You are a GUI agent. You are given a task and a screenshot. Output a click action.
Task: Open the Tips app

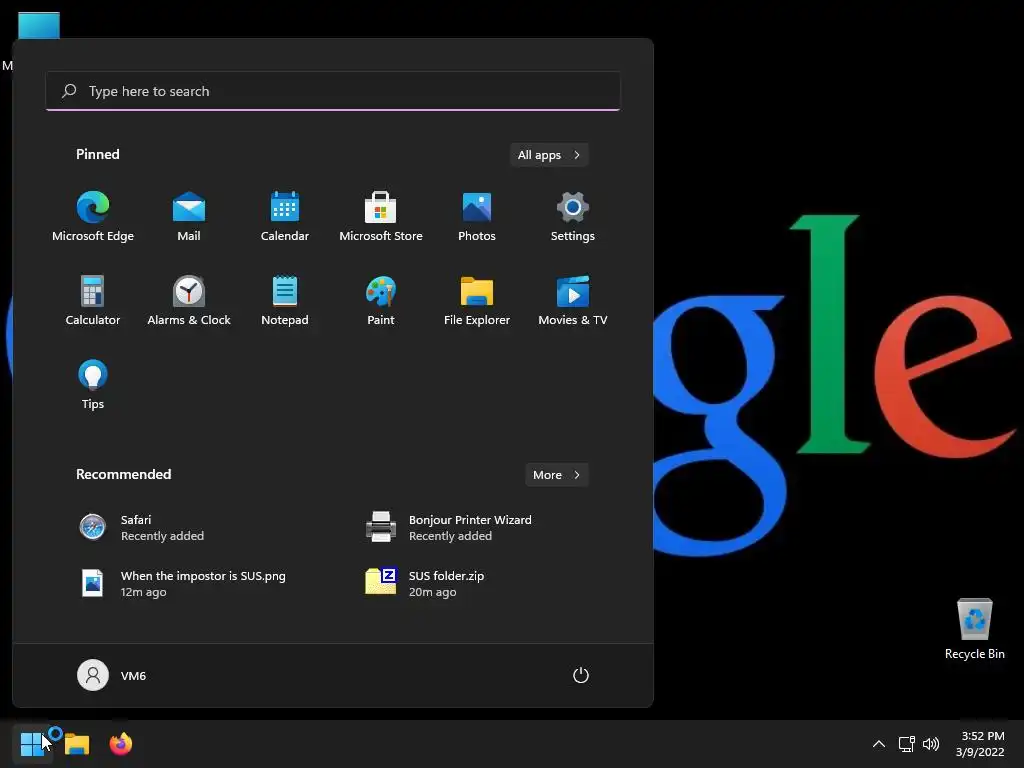coord(93,385)
